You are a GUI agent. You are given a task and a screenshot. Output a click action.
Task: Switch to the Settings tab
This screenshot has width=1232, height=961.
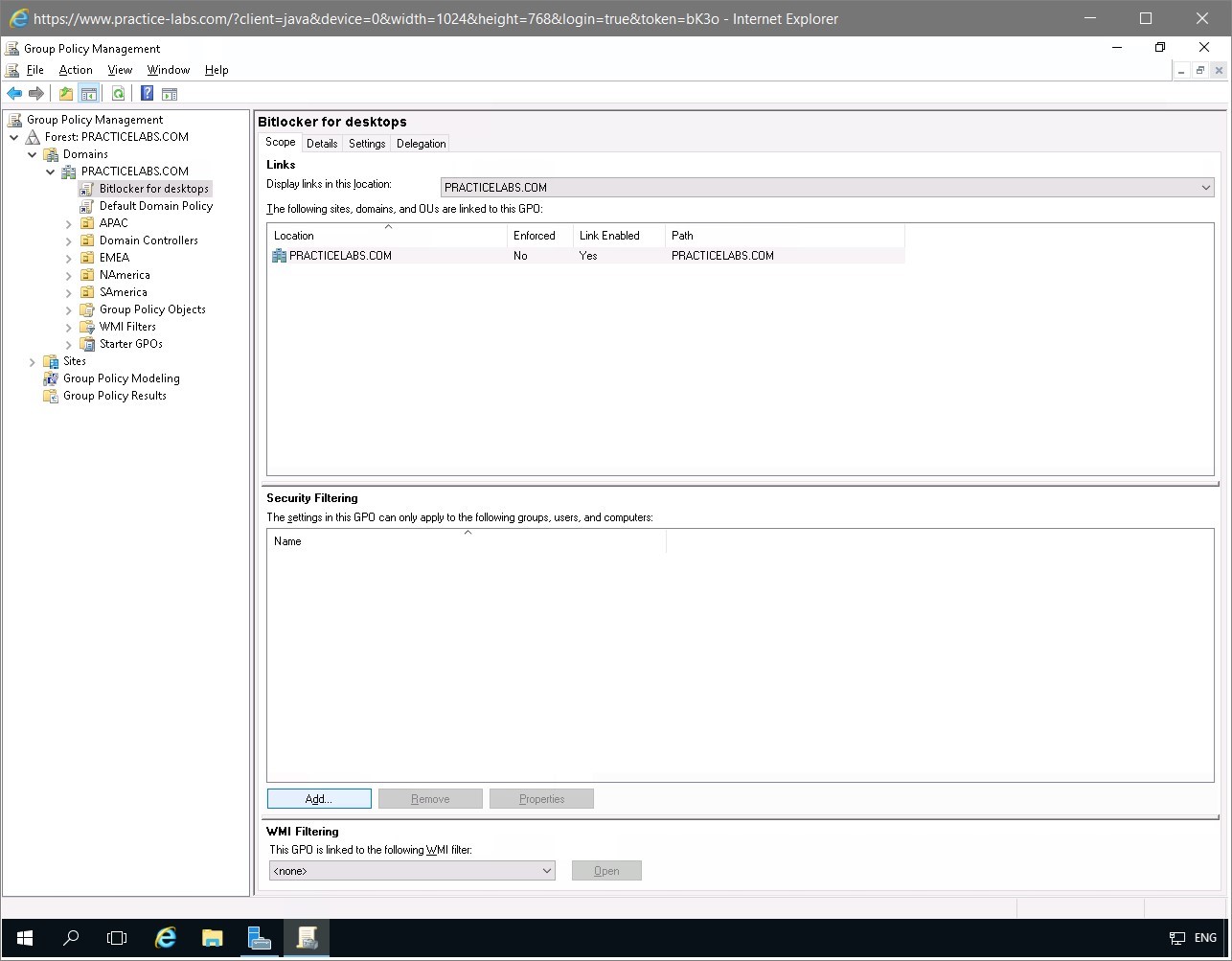366,143
